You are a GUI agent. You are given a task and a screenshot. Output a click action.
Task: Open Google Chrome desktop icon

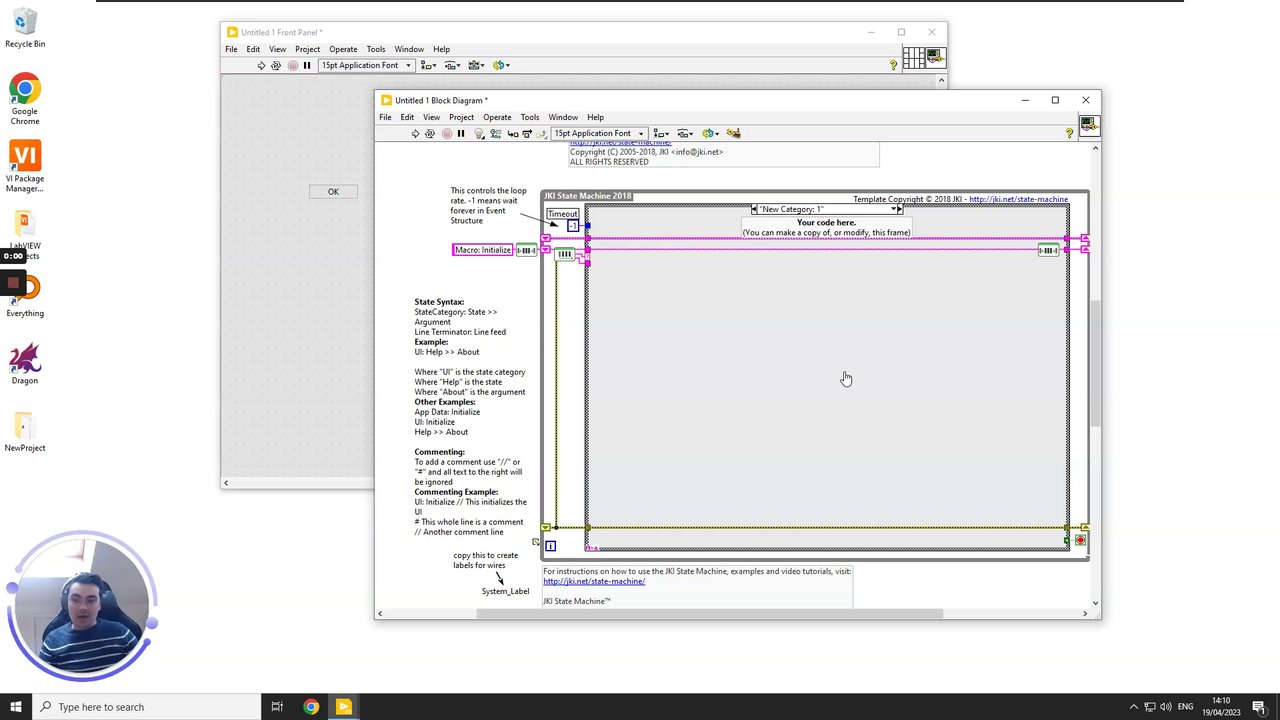point(25,100)
